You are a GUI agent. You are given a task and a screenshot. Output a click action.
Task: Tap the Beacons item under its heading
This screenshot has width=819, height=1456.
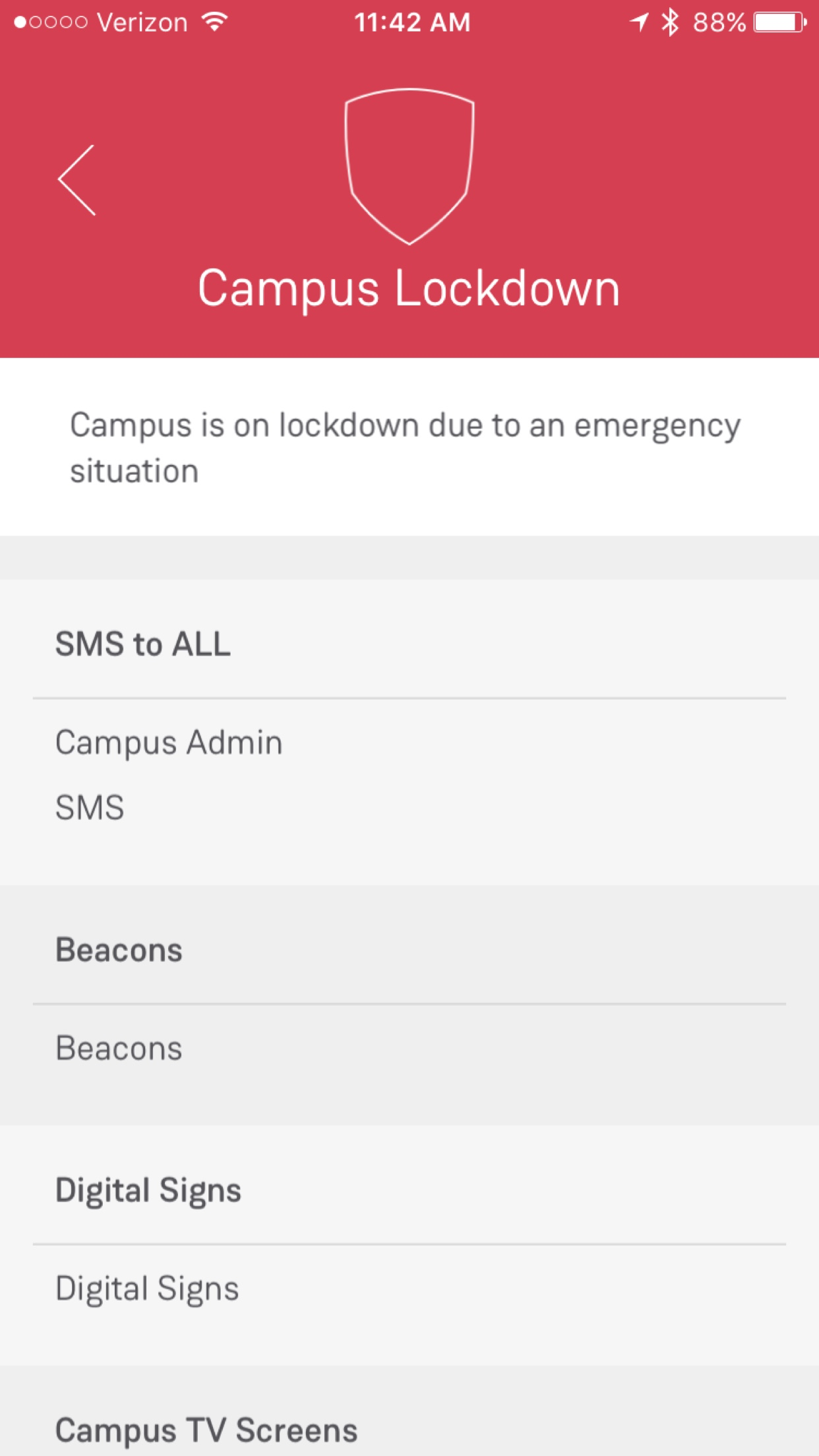[x=119, y=1048]
